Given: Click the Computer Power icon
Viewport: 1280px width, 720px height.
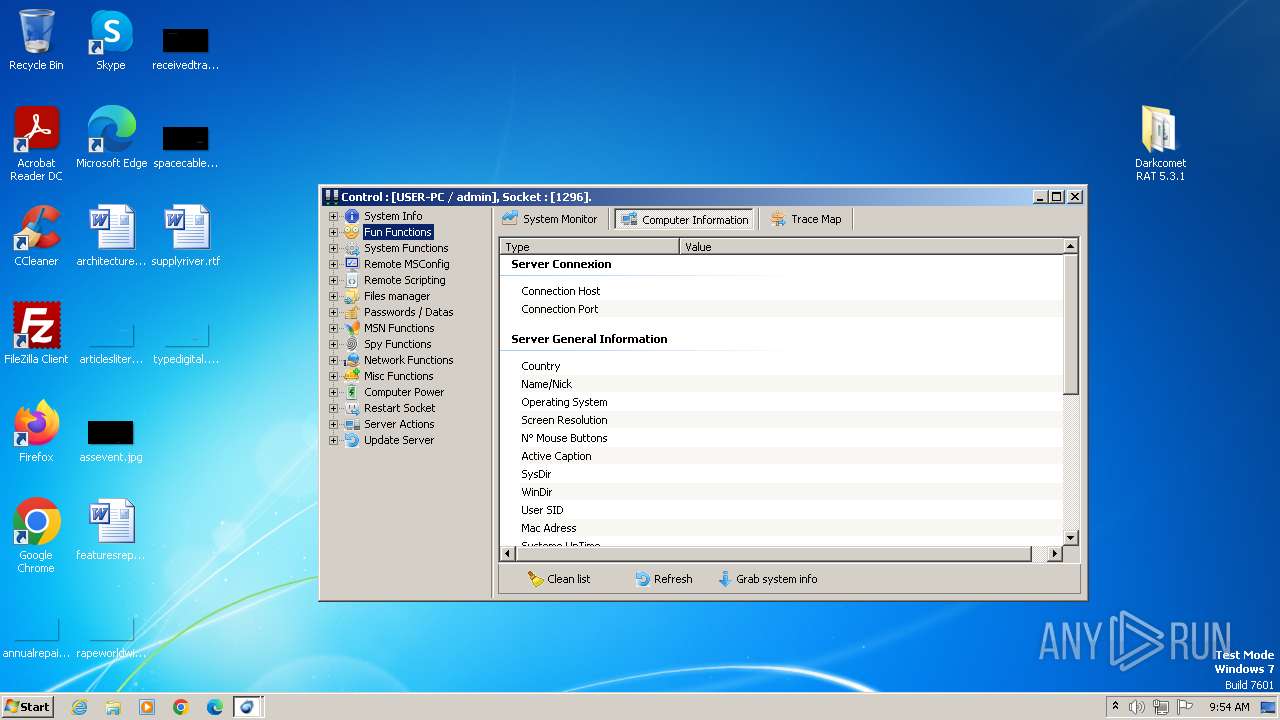Looking at the screenshot, I should pos(352,392).
